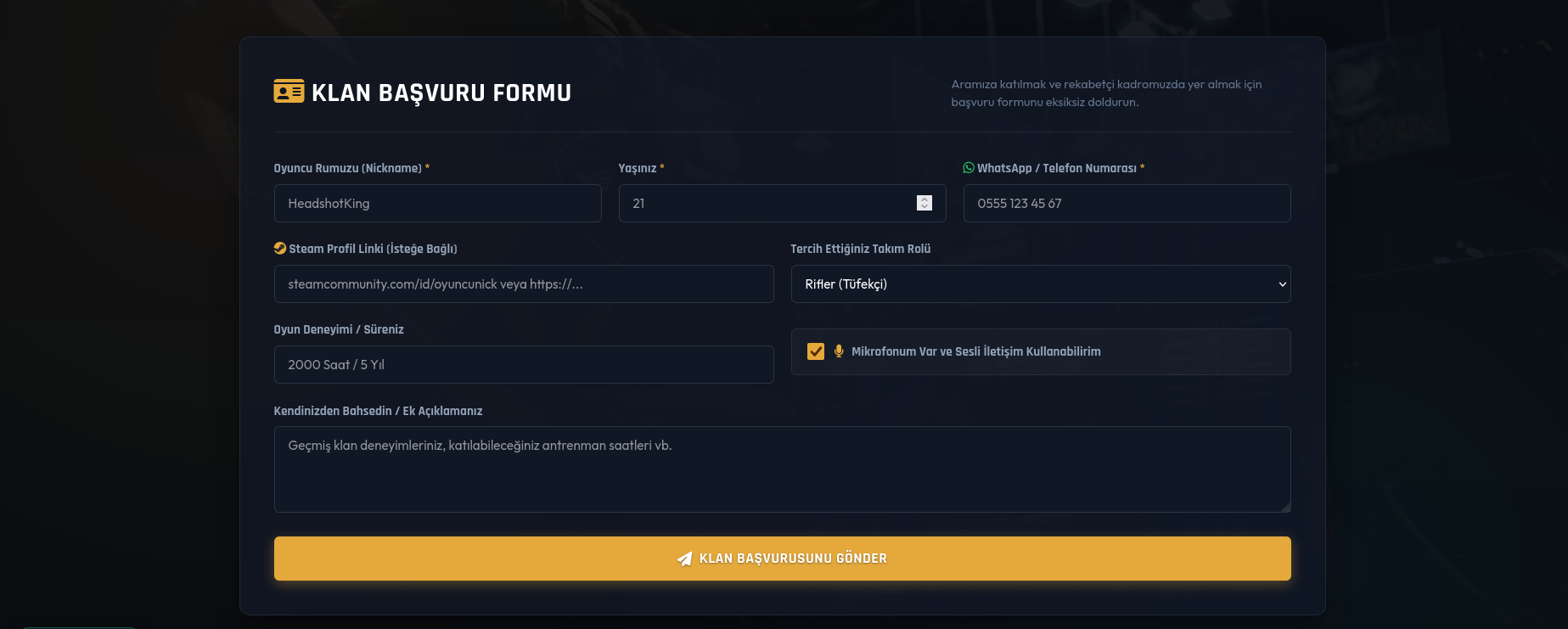Click the Kendinizden Bahsedin text area
Screen dimensions: 1568x629
(x=783, y=469)
